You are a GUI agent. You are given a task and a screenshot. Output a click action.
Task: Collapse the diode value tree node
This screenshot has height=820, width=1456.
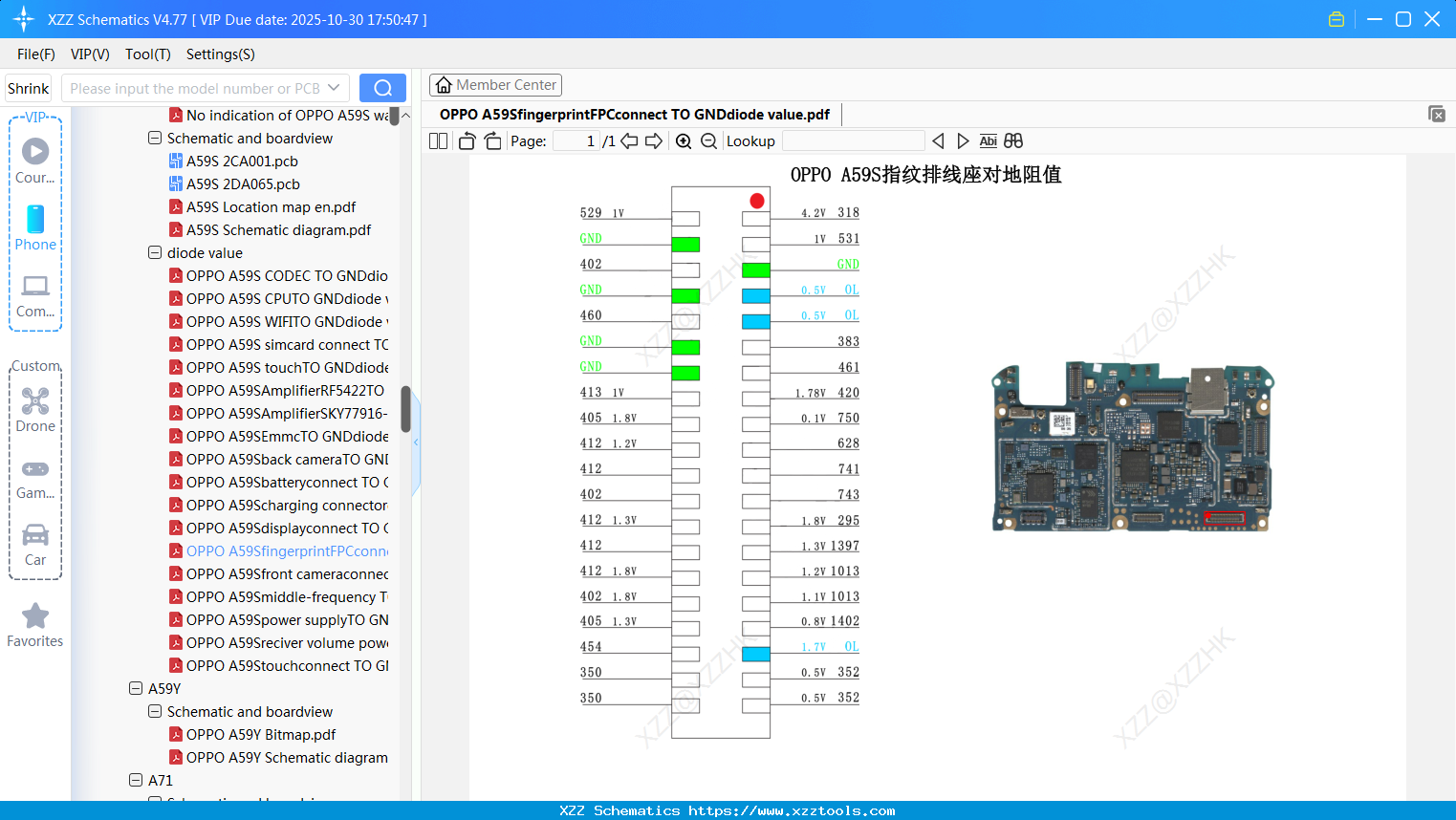click(154, 252)
